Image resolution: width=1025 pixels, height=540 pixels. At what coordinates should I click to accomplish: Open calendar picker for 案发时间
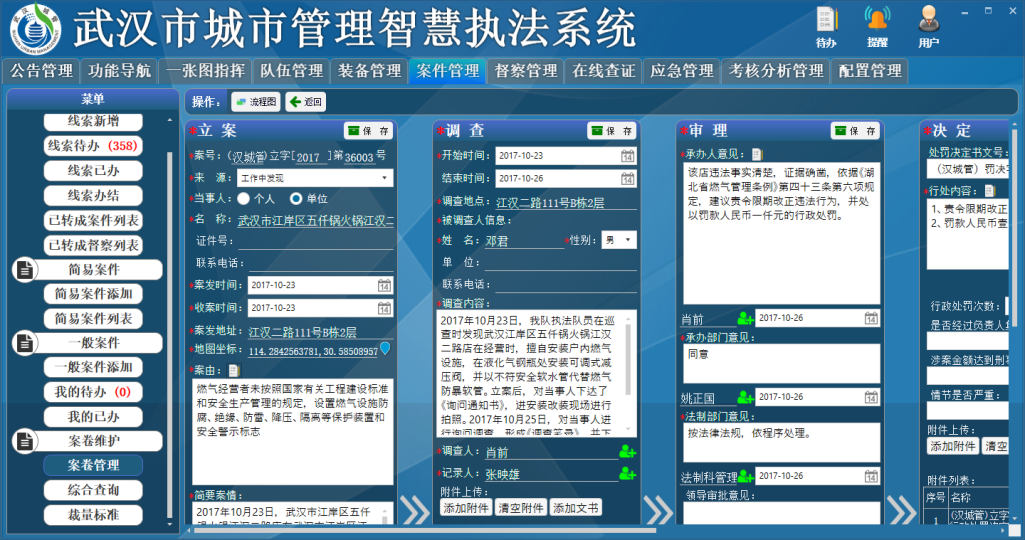[384, 285]
